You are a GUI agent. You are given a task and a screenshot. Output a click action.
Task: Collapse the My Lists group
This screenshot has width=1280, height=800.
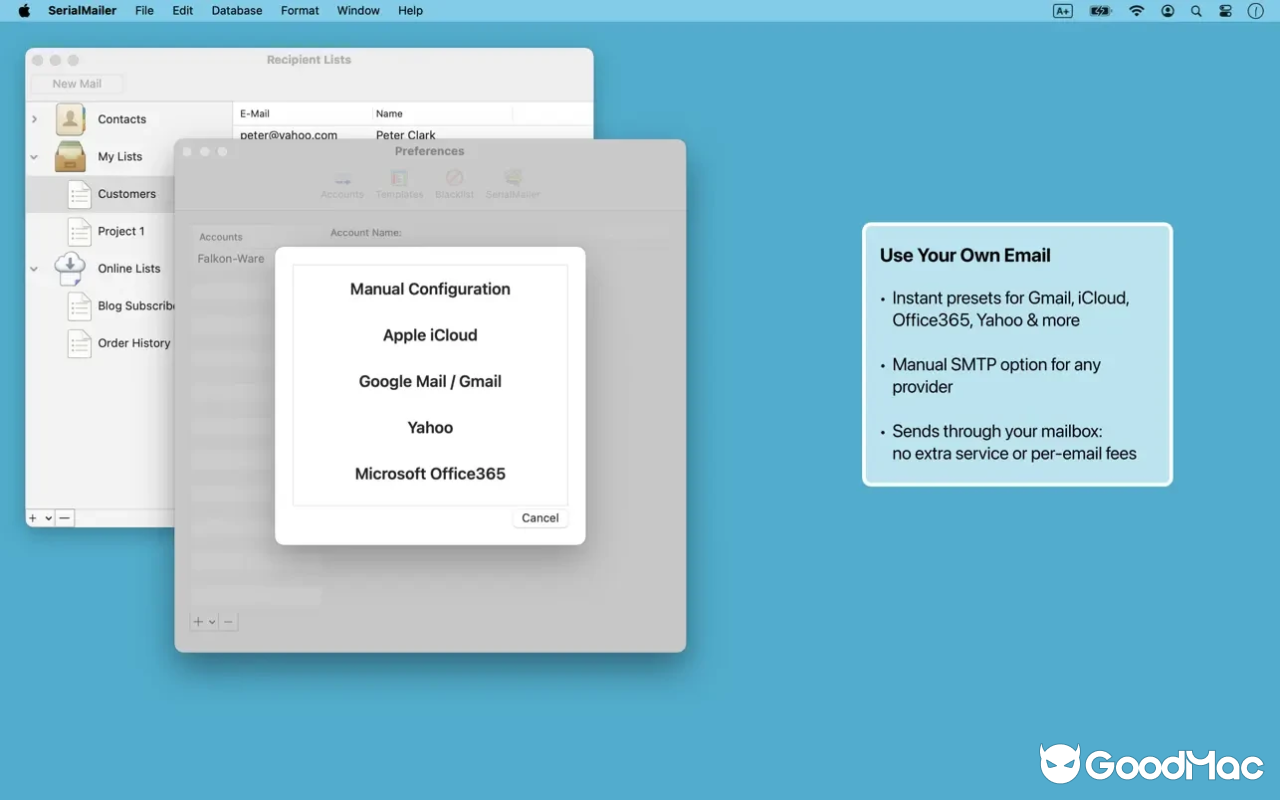point(33,156)
